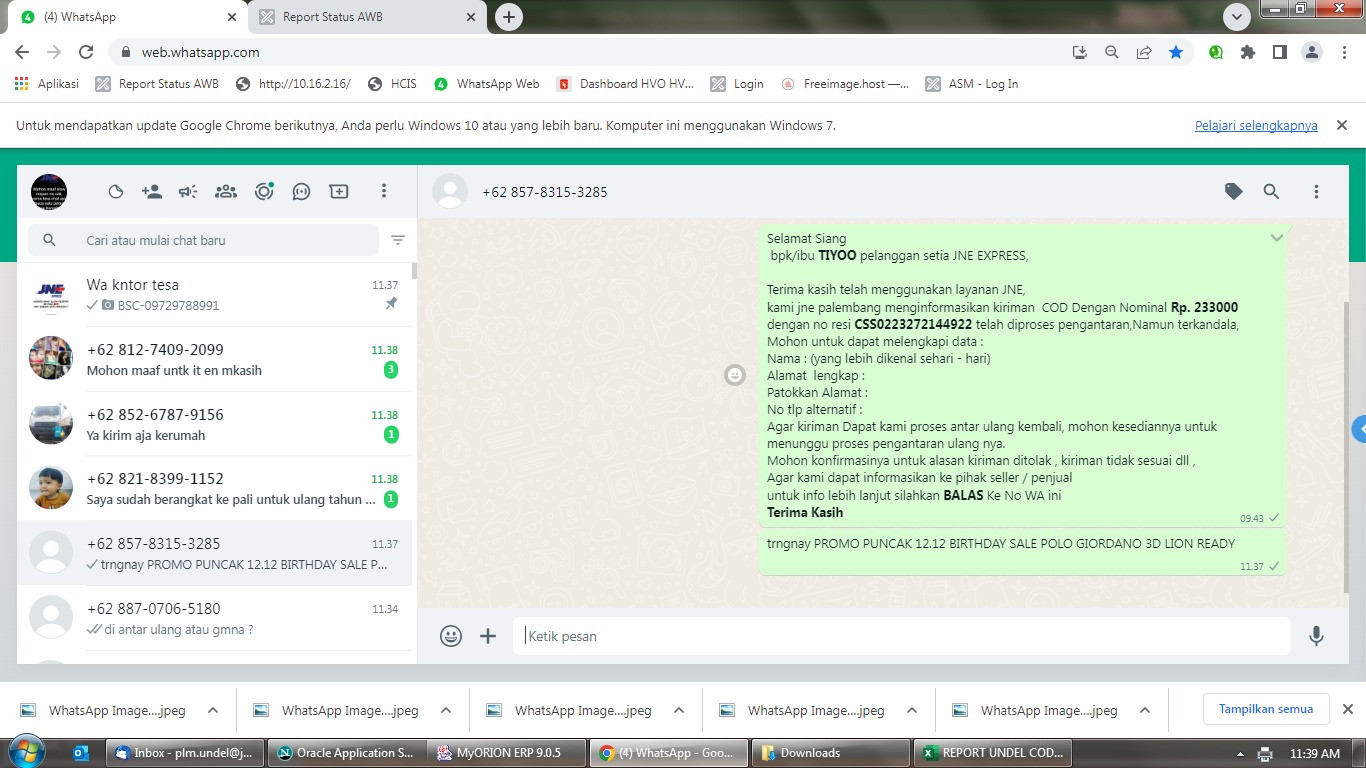This screenshot has height=768, width=1366.
Task: Toggle the unread chats filter
Action: point(398,240)
